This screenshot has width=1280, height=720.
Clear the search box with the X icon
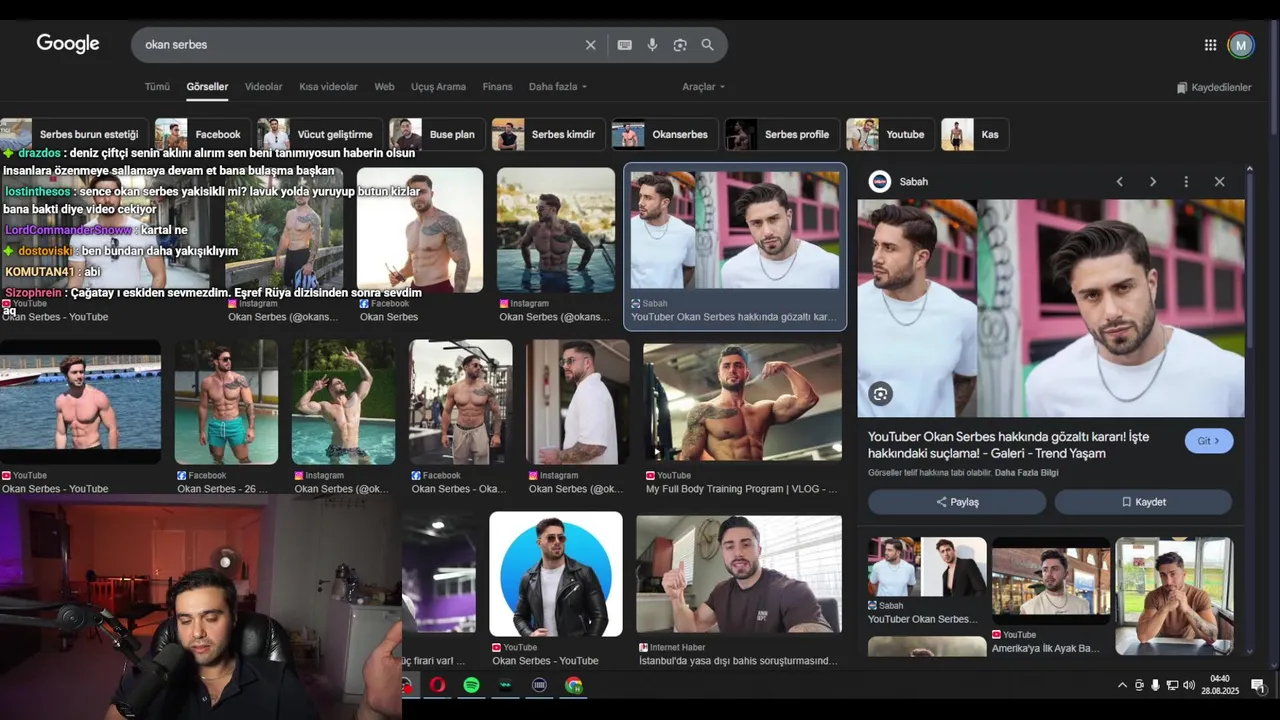(x=590, y=45)
